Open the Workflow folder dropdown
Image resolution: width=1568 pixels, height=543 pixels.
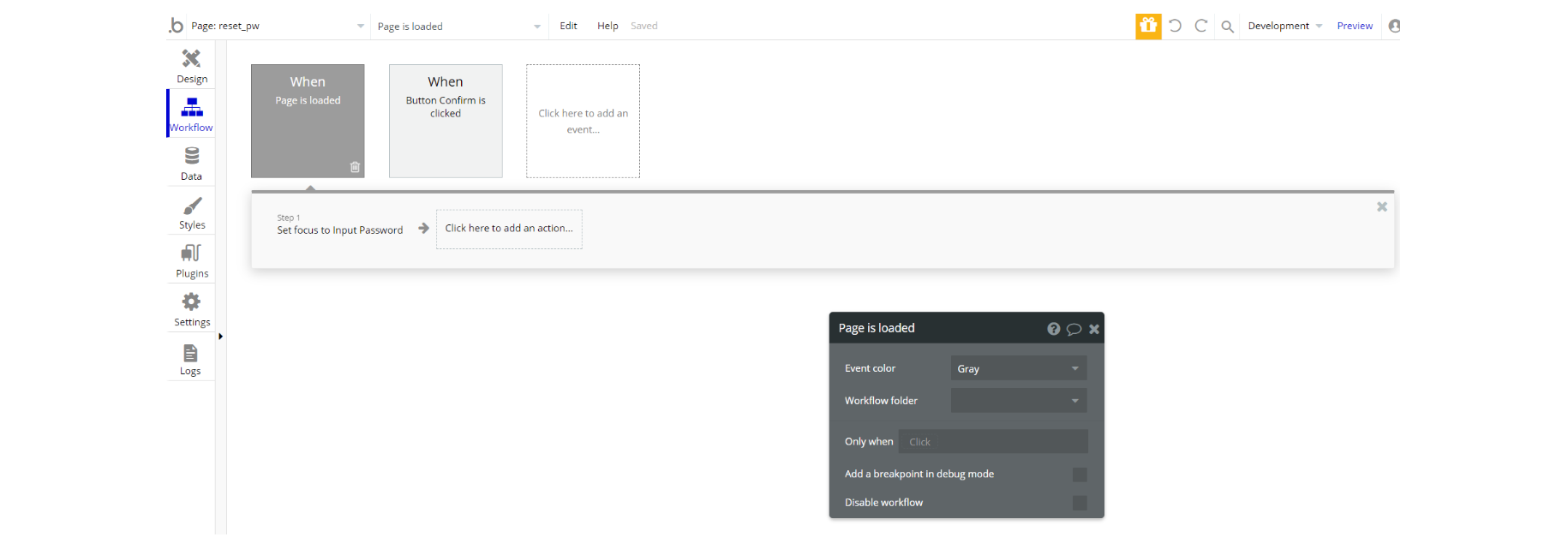[1019, 401]
